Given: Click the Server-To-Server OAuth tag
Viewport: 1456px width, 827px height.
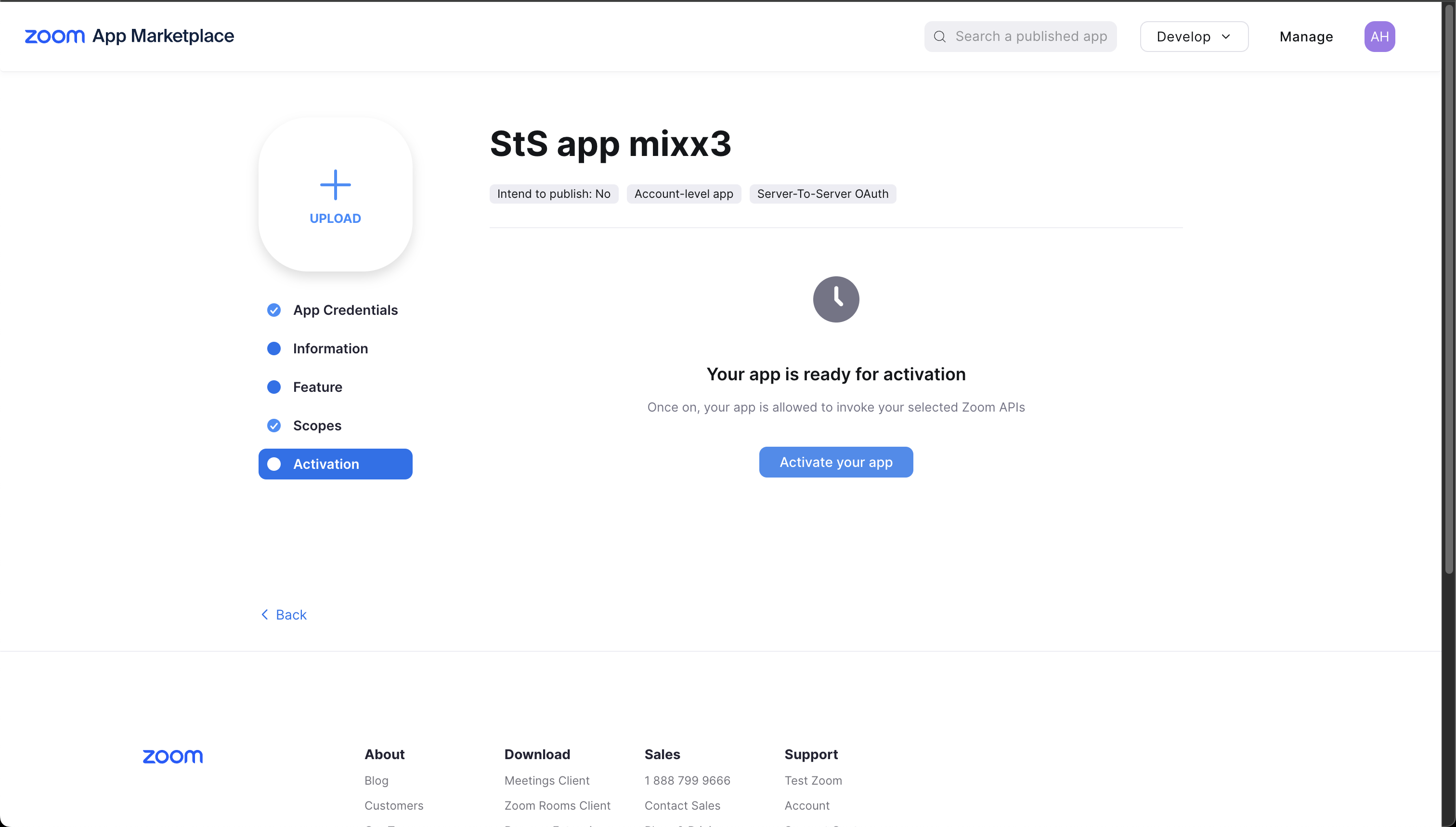Looking at the screenshot, I should click(x=822, y=194).
